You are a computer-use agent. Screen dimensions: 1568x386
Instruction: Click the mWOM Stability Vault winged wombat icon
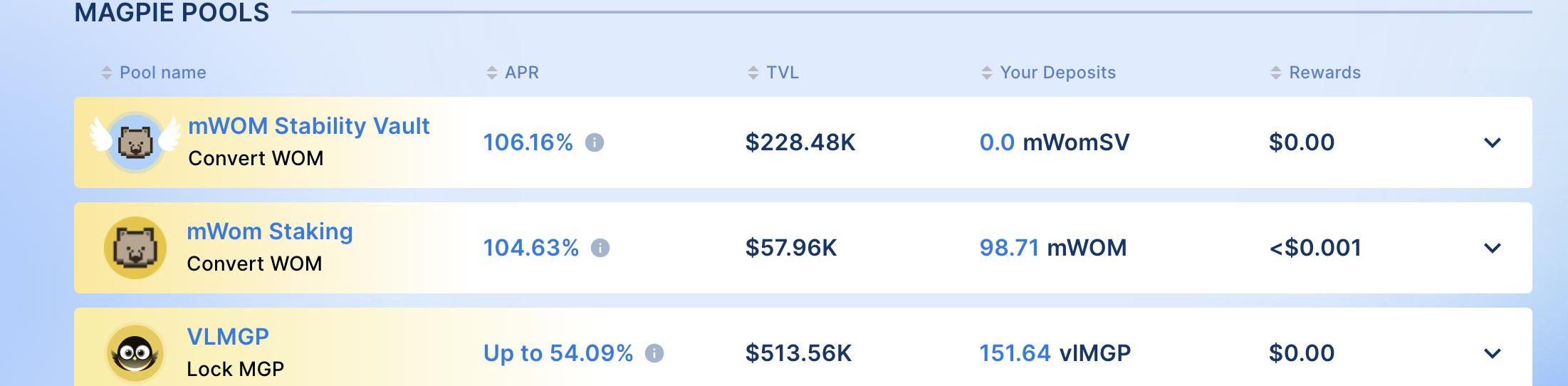135,142
